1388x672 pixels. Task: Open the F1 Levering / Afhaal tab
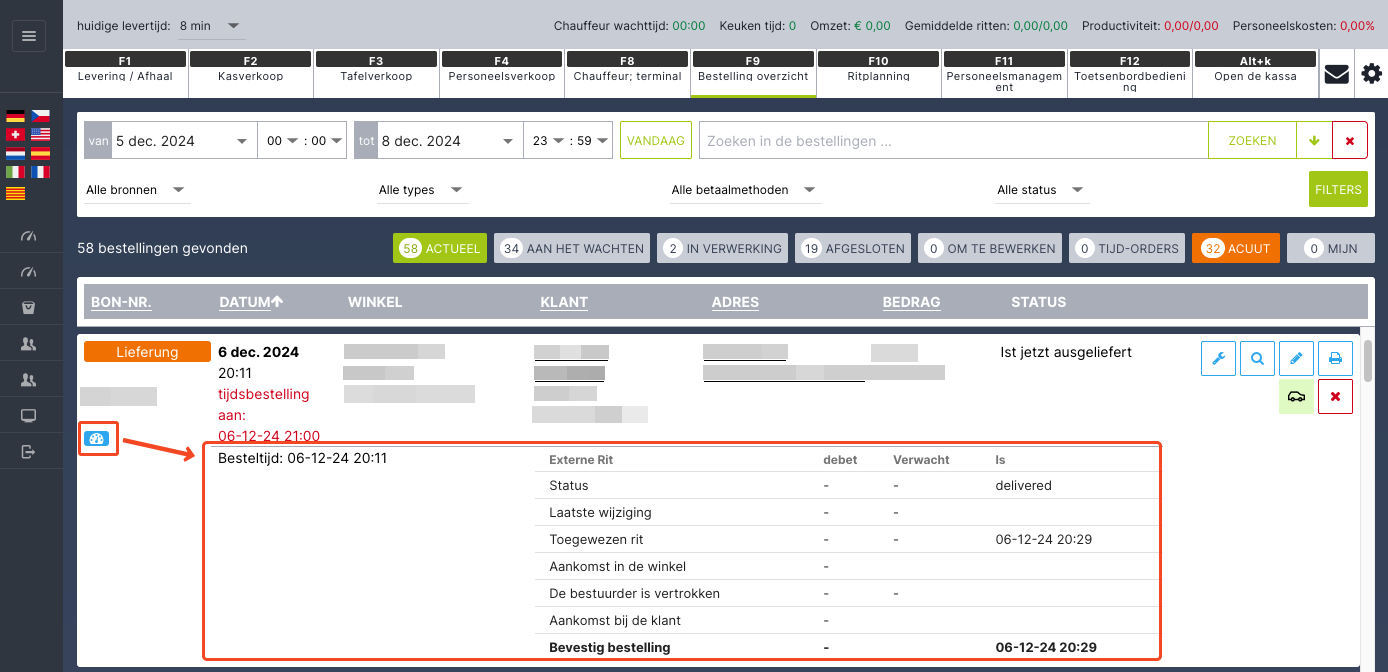pos(125,69)
